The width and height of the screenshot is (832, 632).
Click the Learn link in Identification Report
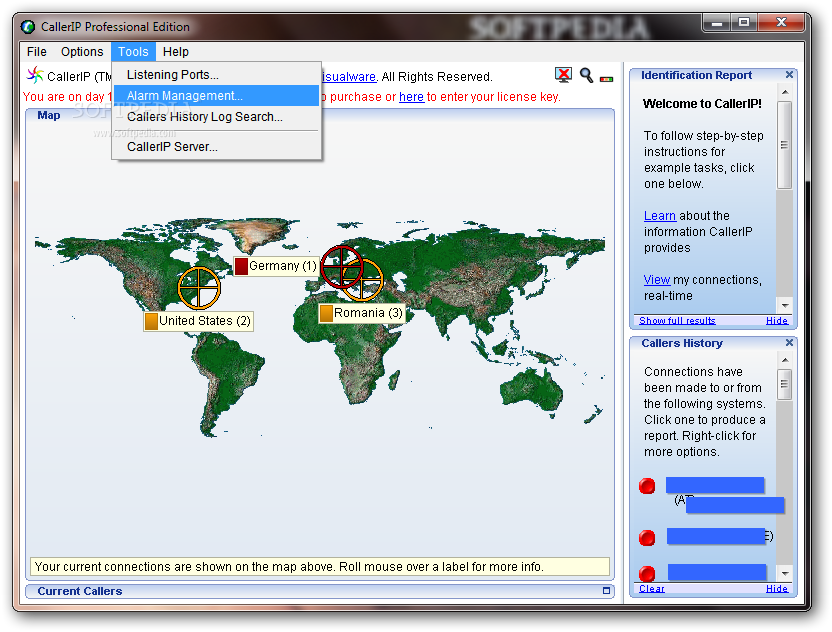[x=660, y=216]
